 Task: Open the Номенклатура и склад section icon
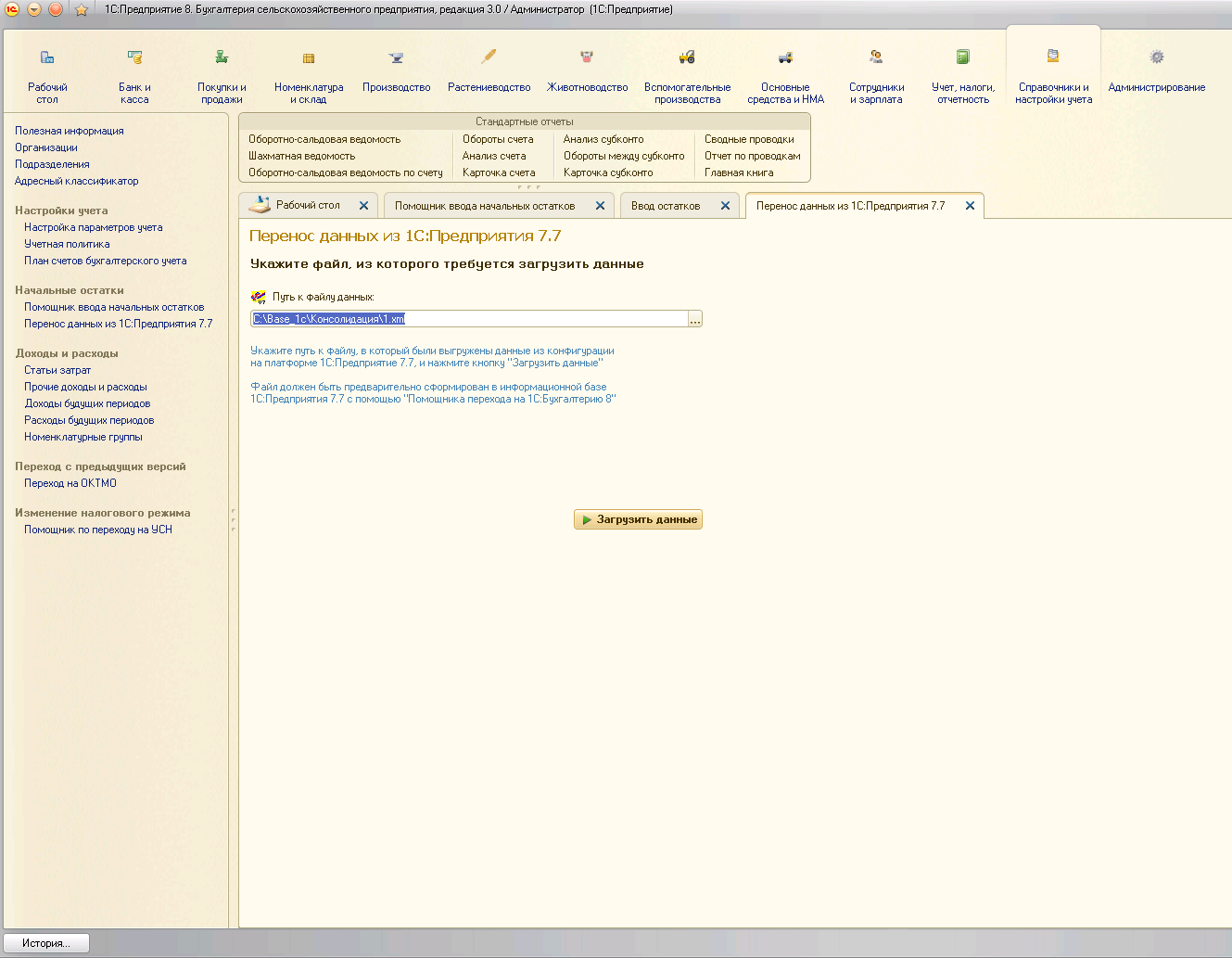(x=309, y=57)
